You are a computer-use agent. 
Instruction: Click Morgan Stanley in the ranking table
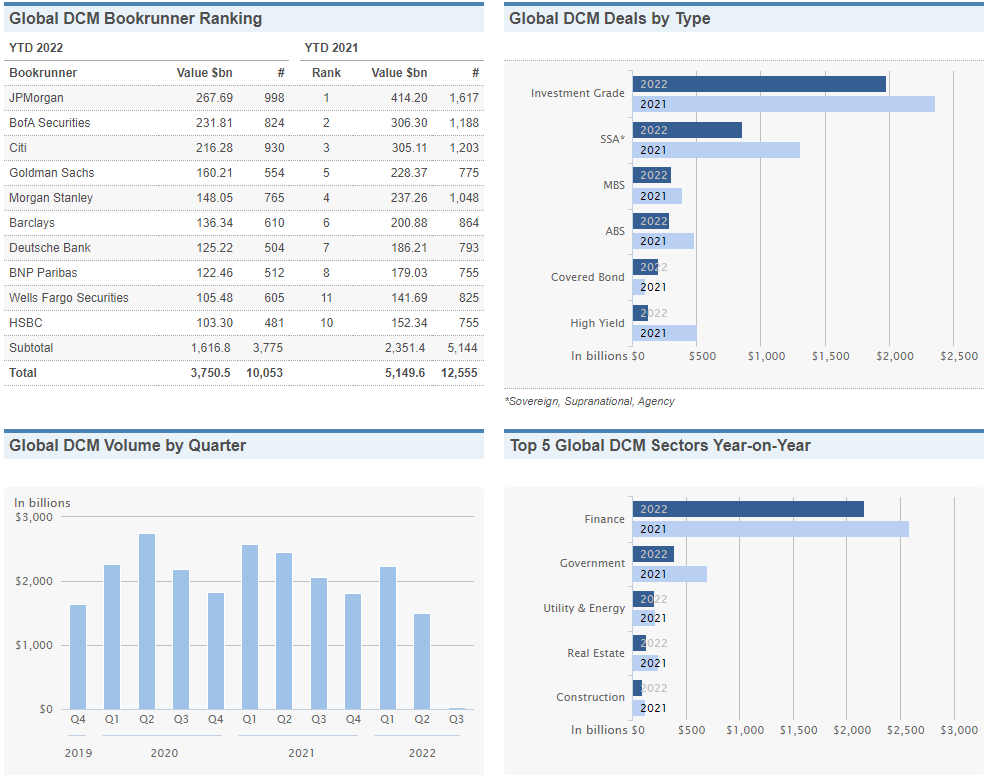tap(51, 198)
